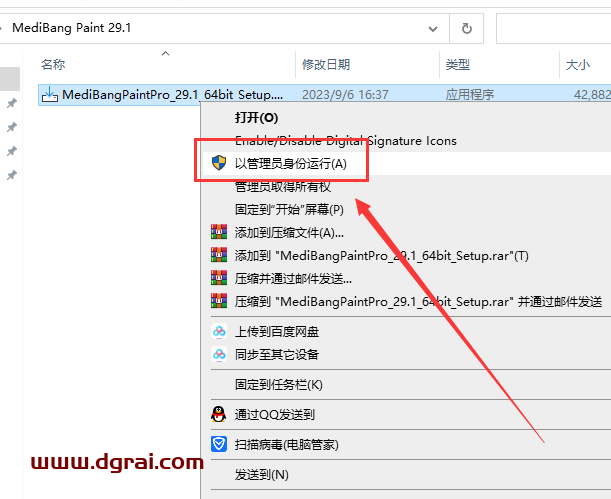This screenshot has height=499, width=611.
Task: Click the shield icon for run as administrator
Action: 219,163
